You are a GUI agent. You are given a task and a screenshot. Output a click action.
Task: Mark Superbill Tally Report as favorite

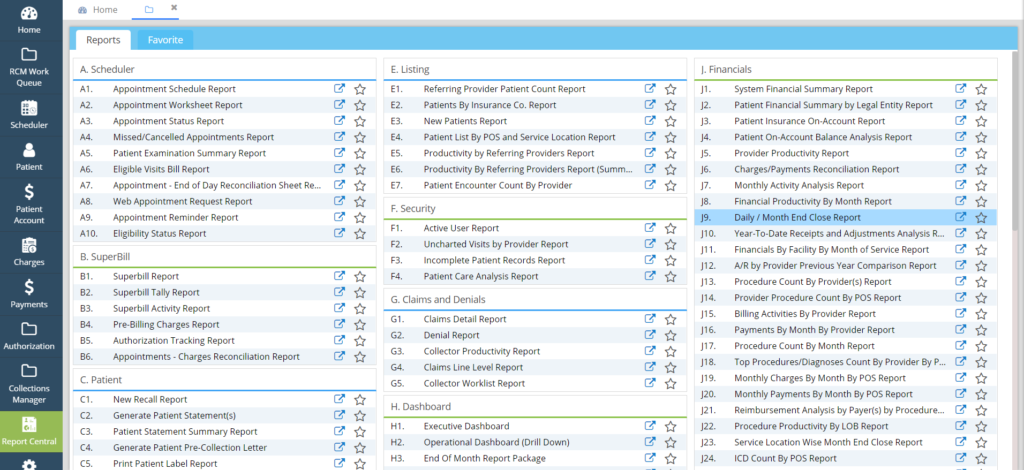360,292
